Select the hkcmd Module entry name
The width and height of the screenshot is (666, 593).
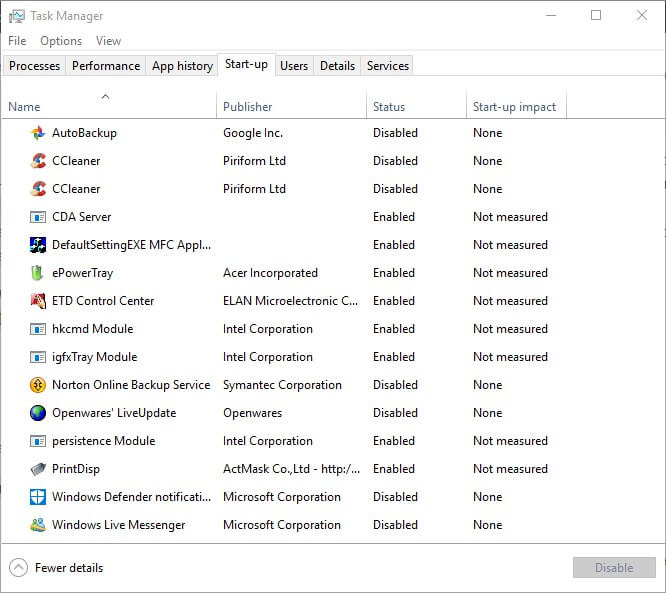coord(93,329)
